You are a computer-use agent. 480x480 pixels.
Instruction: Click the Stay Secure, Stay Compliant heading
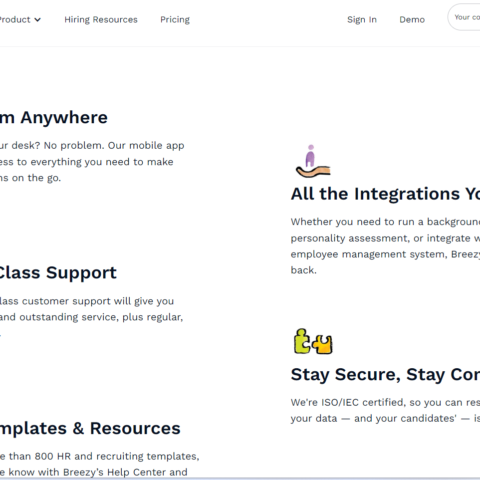385,374
